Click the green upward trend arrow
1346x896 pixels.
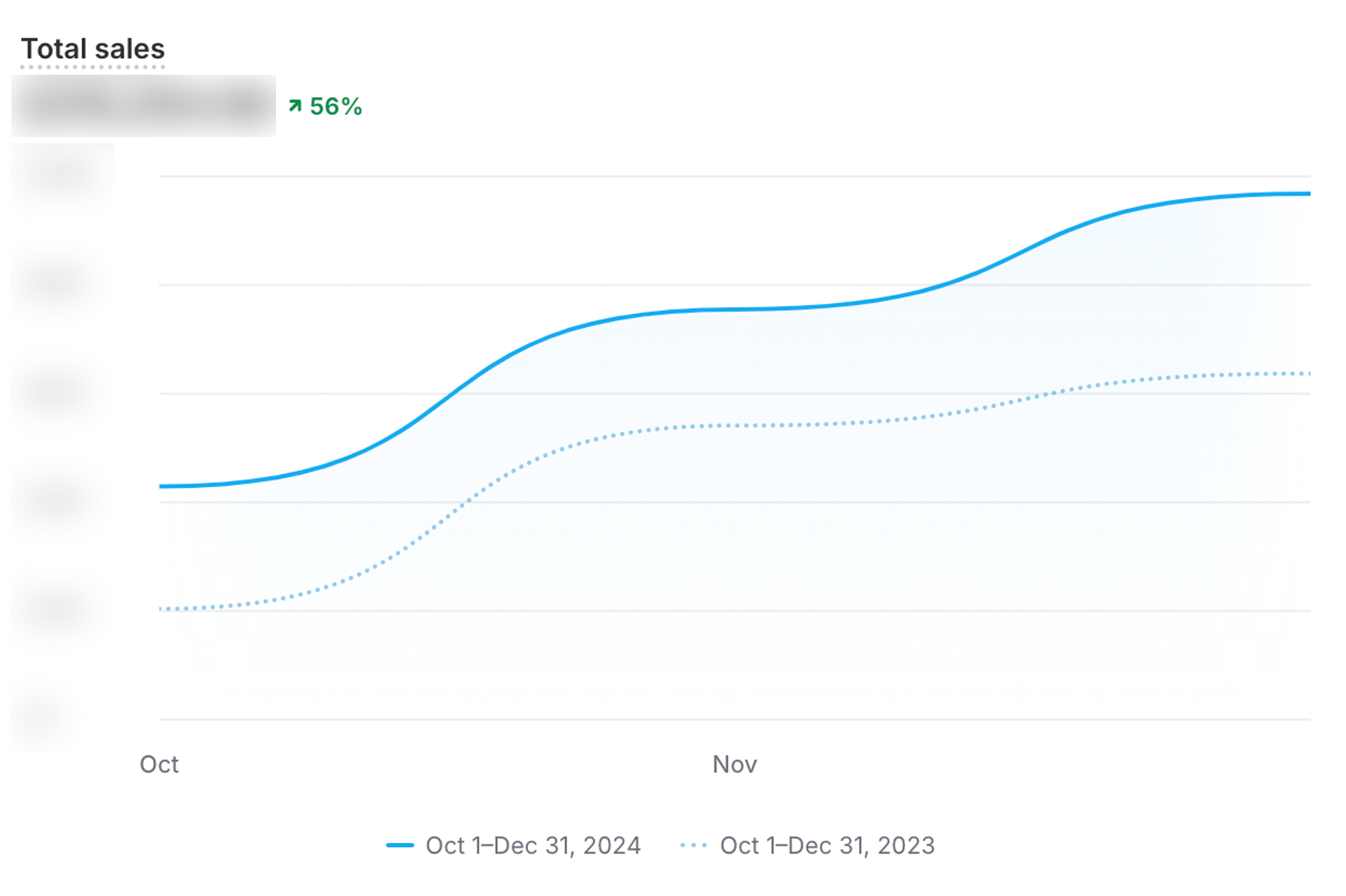pyautogui.click(x=295, y=106)
